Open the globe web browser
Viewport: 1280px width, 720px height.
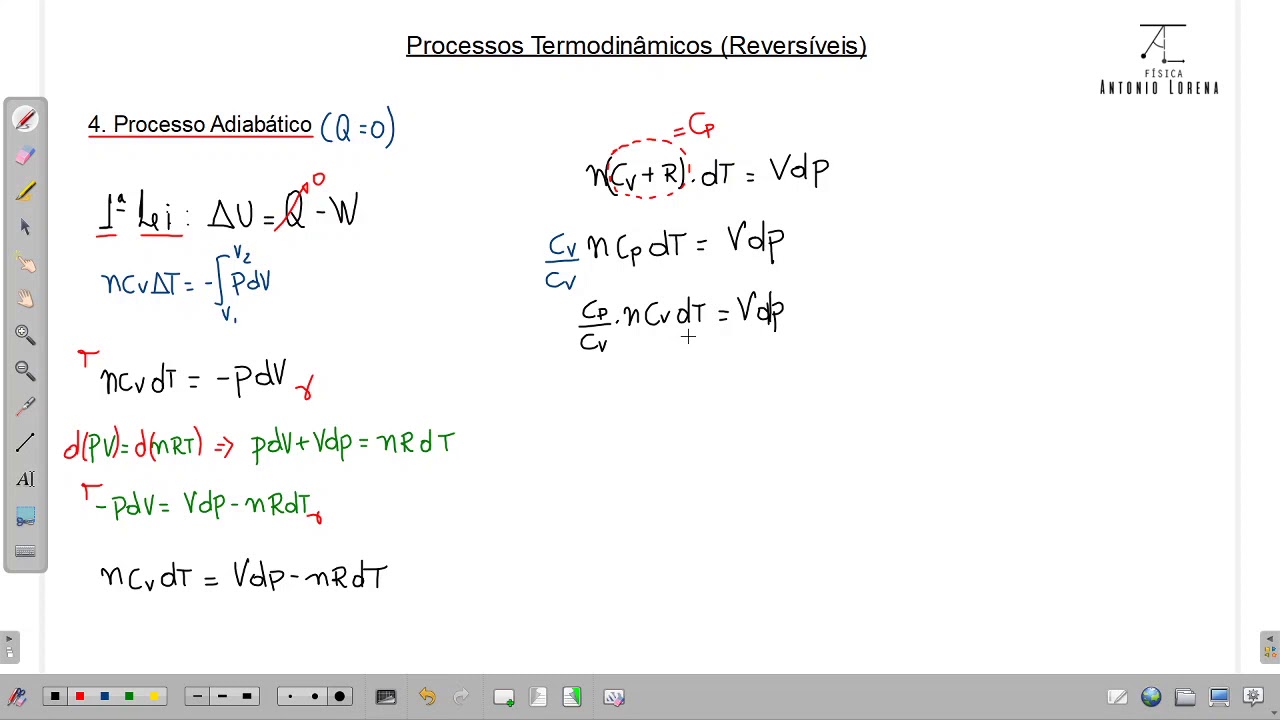pos(1151,697)
